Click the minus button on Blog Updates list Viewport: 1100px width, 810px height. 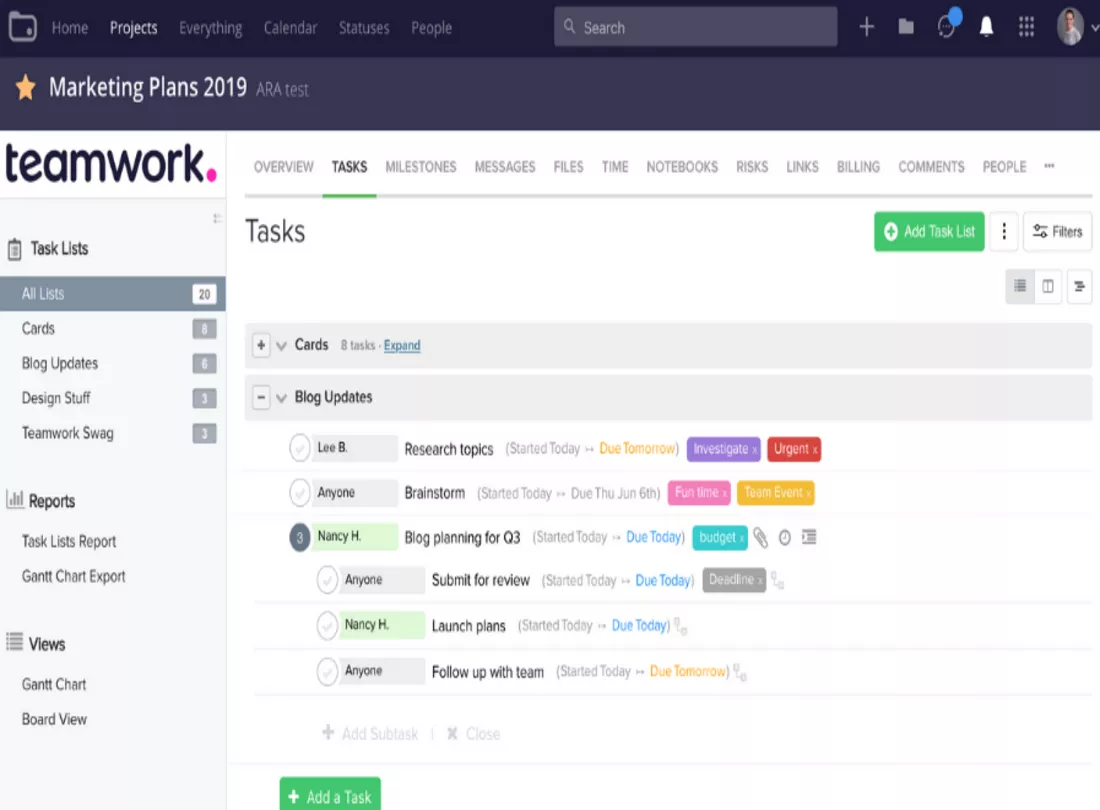click(261, 398)
